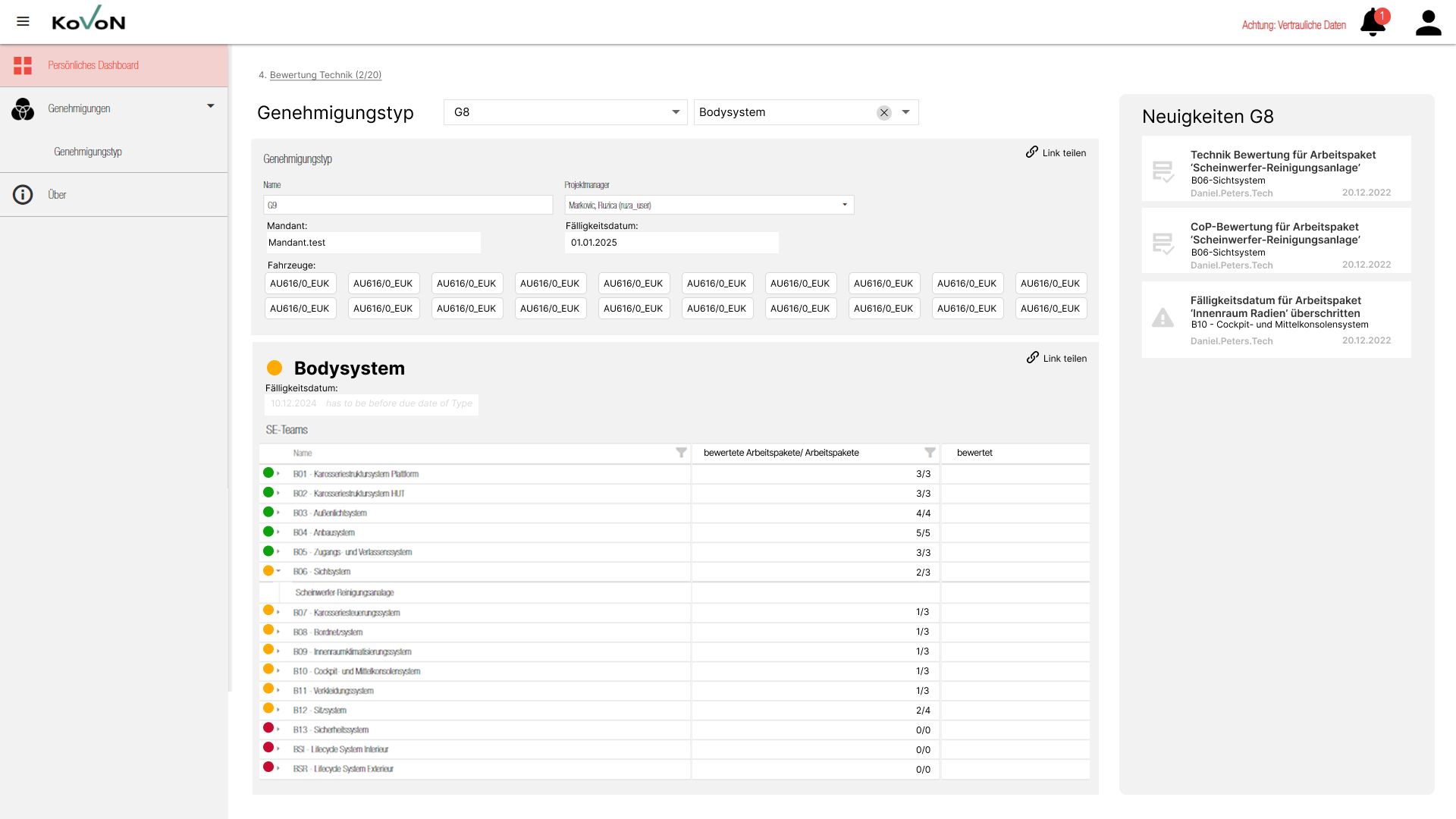The width and height of the screenshot is (1456, 819).
Task: Open the G8 Genehmigungstyp dropdown
Action: point(675,112)
